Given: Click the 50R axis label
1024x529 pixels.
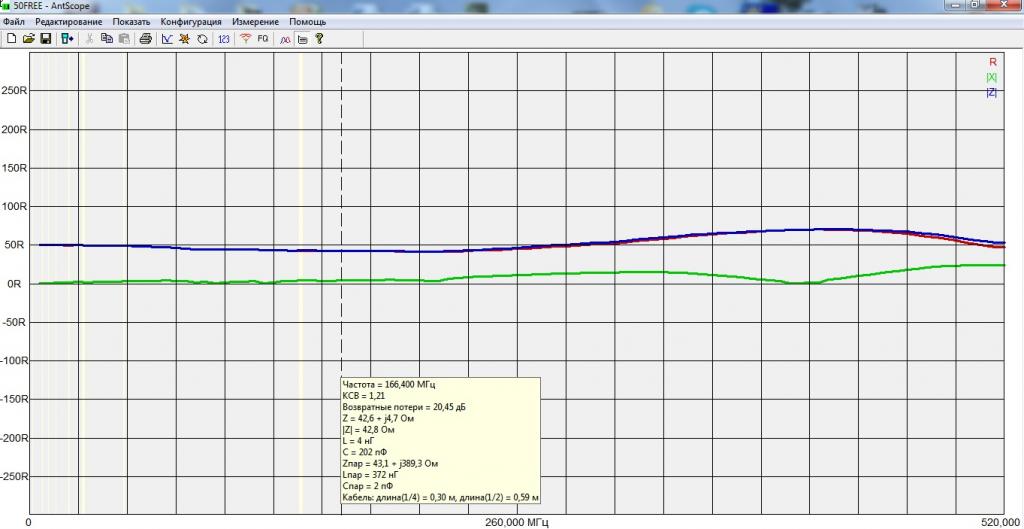Looking at the screenshot, I should (16, 245).
